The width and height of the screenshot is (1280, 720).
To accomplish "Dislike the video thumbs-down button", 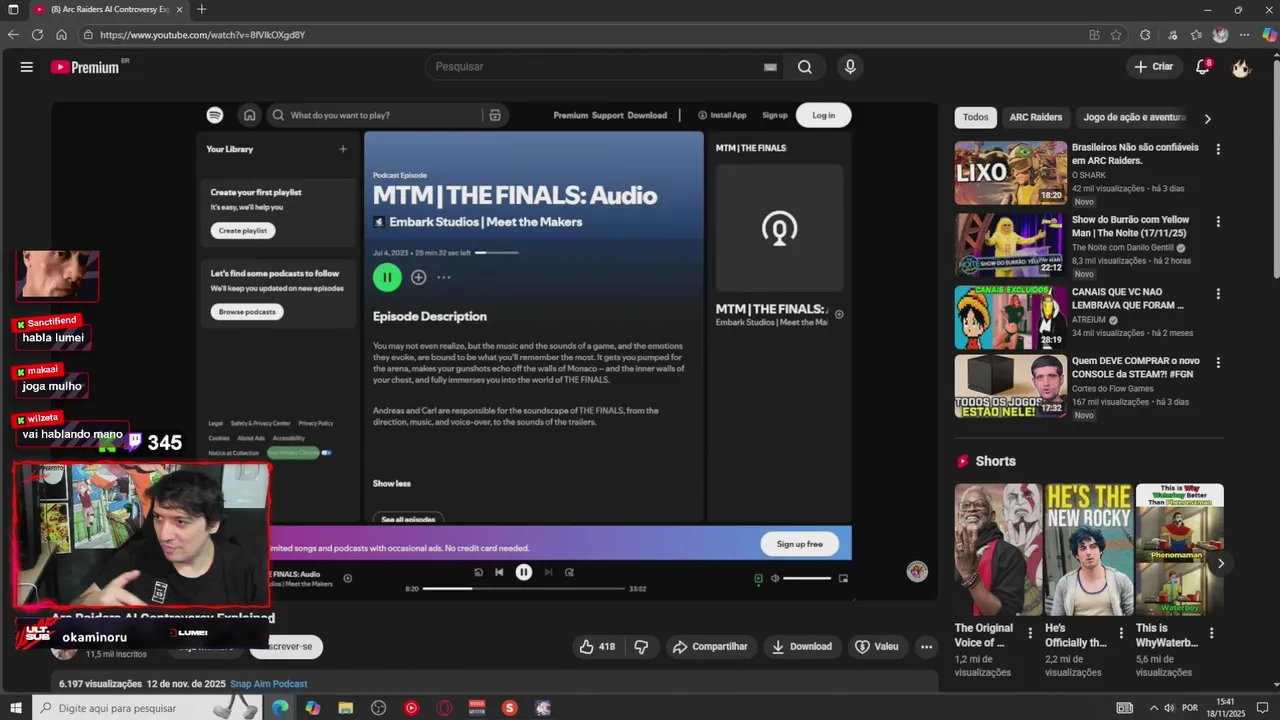I will tap(641, 647).
